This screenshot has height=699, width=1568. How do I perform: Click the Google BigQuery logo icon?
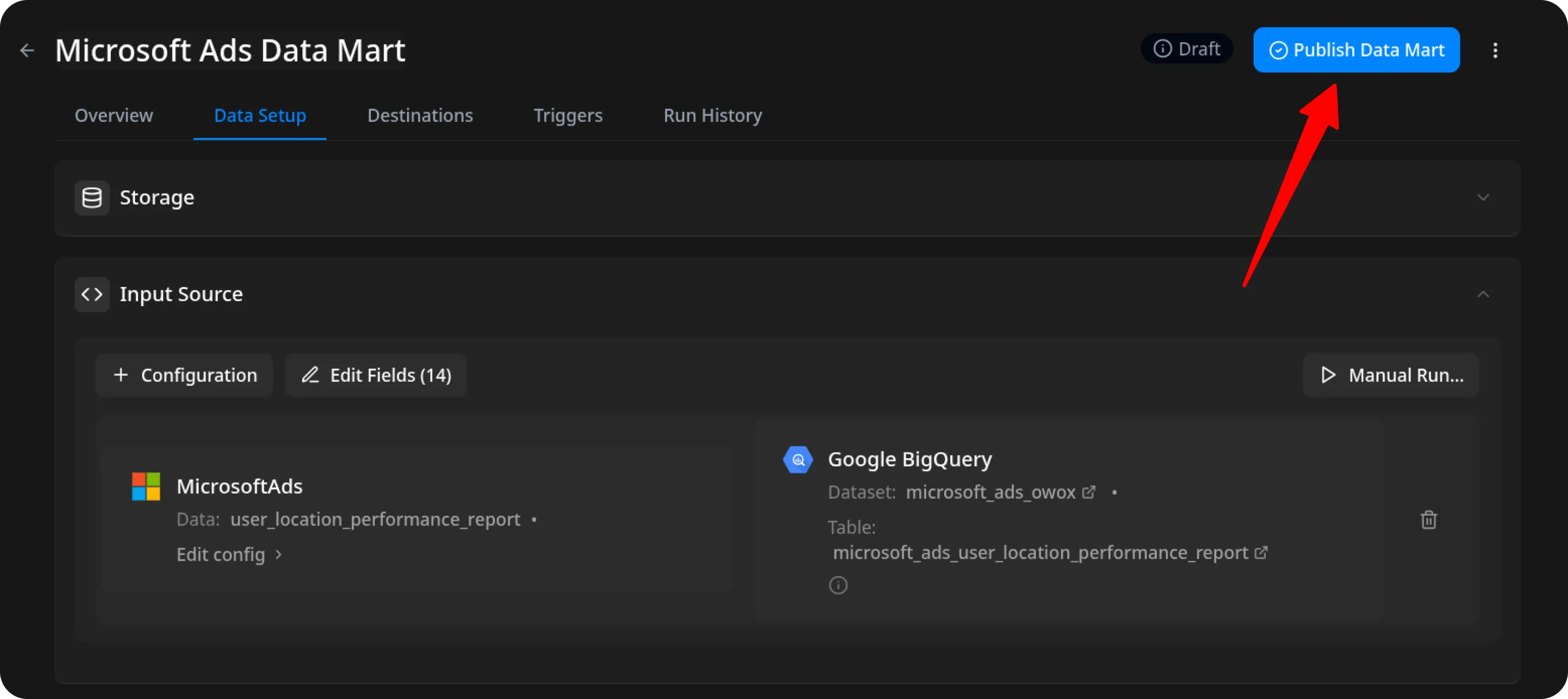pyautogui.click(x=797, y=460)
